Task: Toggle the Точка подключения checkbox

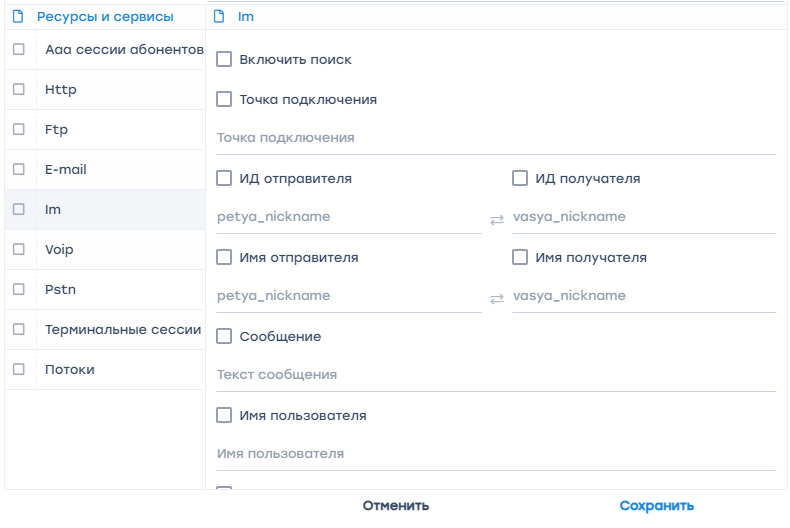Action: click(x=225, y=100)
